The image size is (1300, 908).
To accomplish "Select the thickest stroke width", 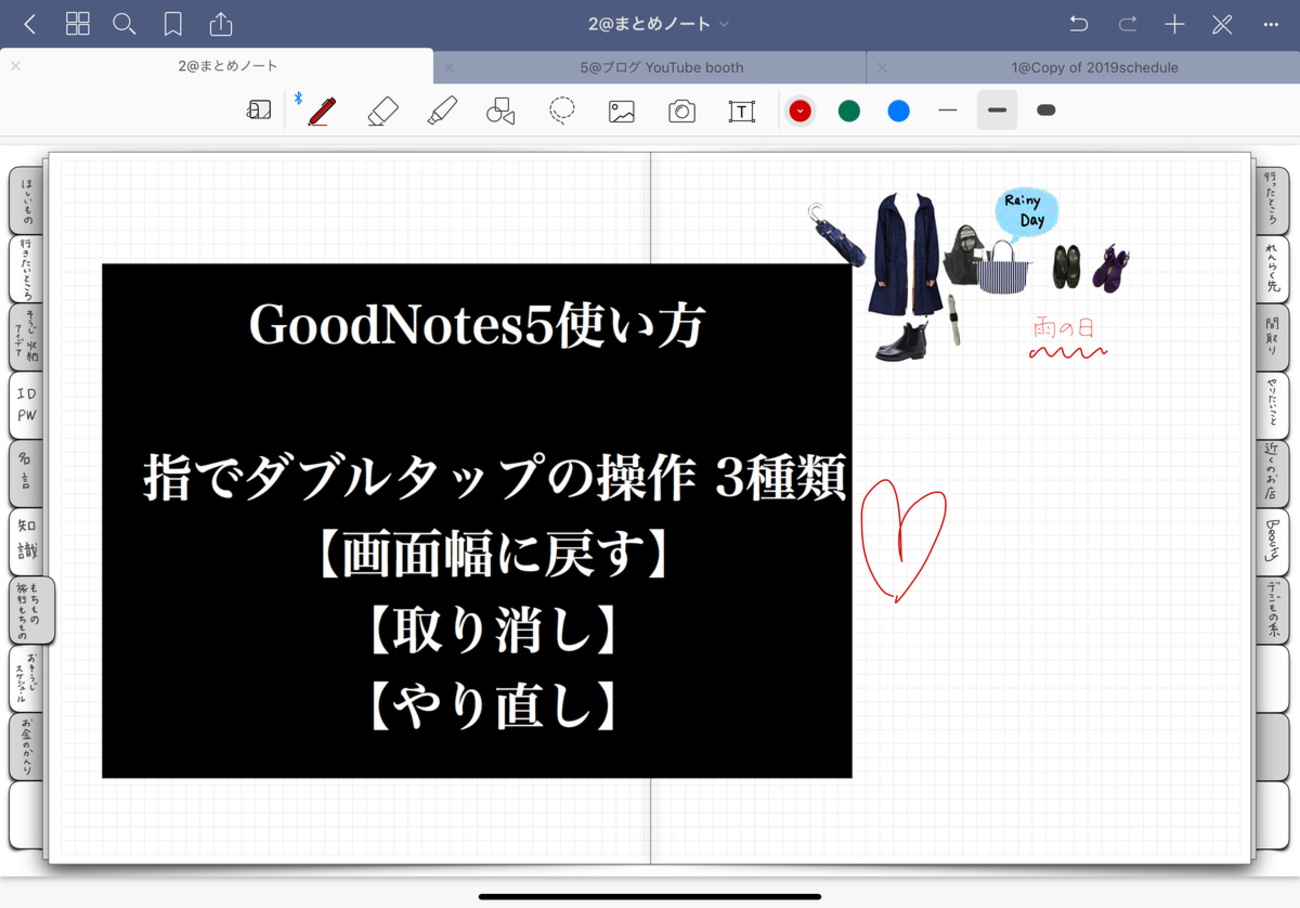I will [1046, 110].
